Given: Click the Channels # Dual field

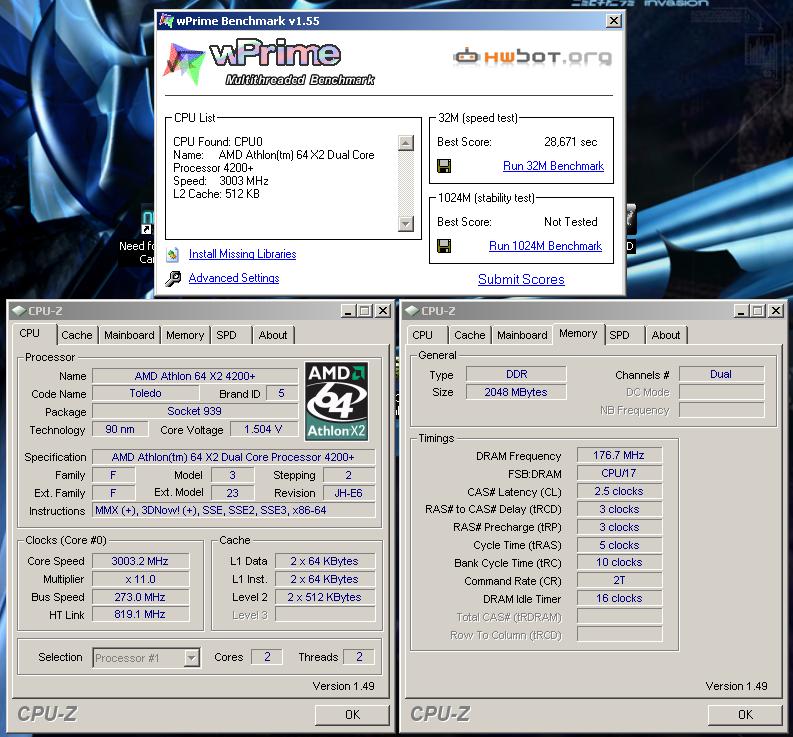Looking at the screenshot, I should tap(721, 374).
